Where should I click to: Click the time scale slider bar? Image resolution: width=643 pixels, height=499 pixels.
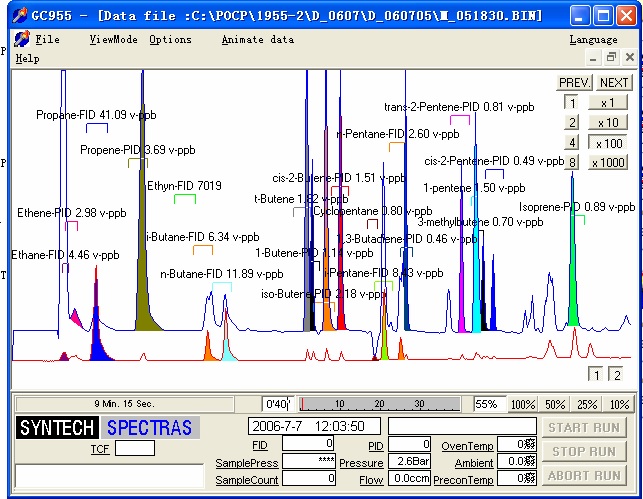pyautogui.click(x=379, y=404)
